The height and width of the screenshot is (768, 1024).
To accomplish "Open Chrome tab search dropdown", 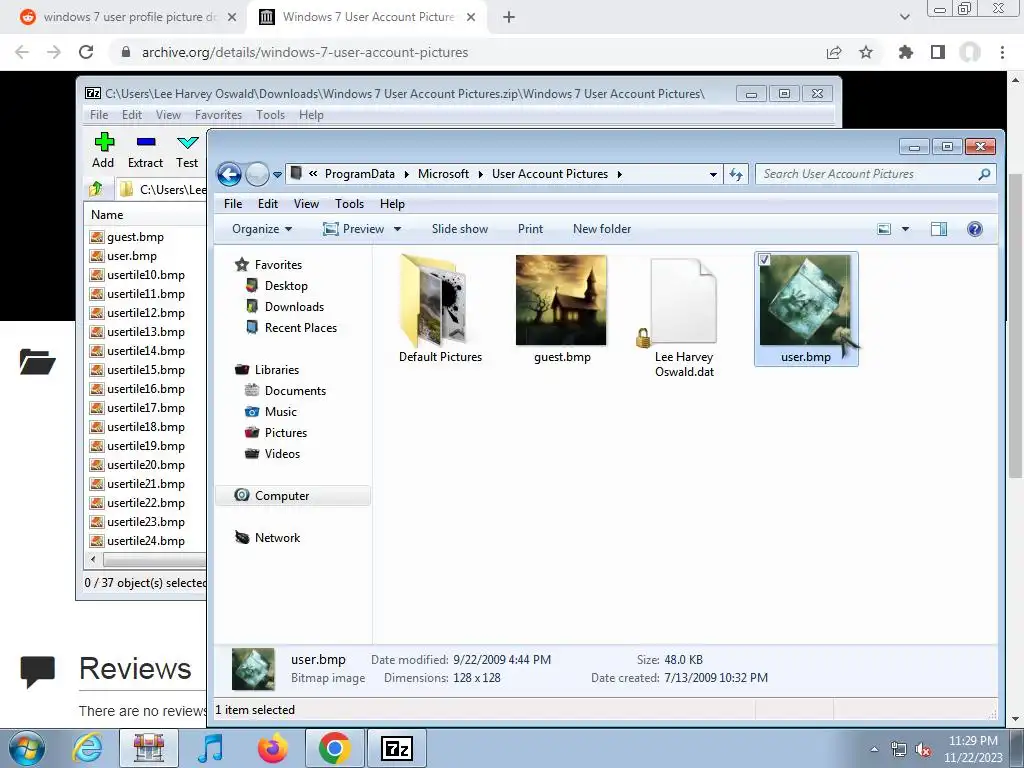I will pyautogui.click(x=904, y=17).
